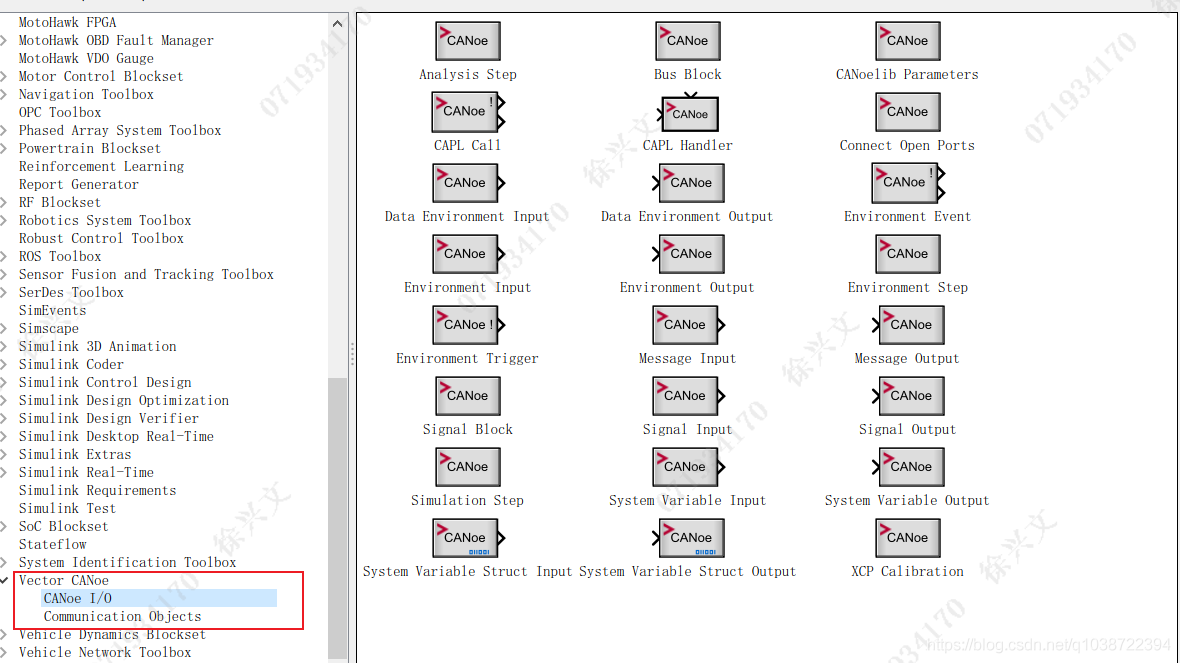The width and height of the screenshot is (1180, 663).
Task: Expand the Robotics System Toolbox node
Action: 5,220
